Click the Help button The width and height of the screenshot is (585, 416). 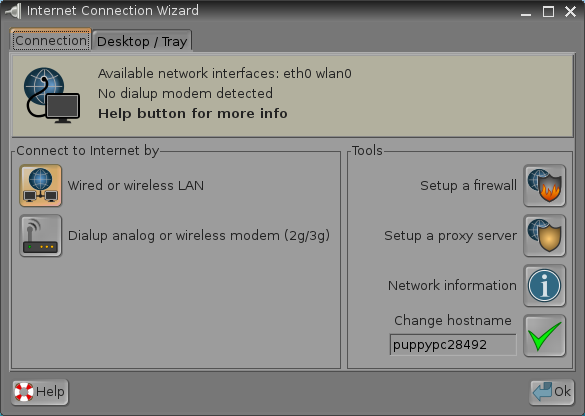point(40,392)
